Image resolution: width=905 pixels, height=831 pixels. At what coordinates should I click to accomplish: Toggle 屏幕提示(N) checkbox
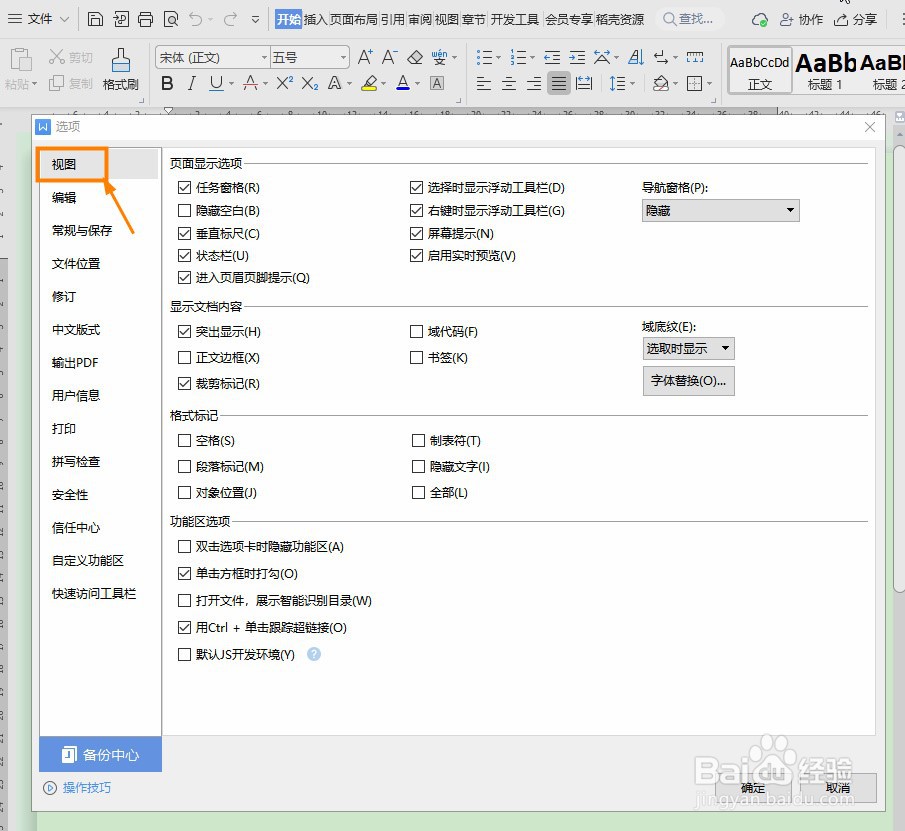416,233
